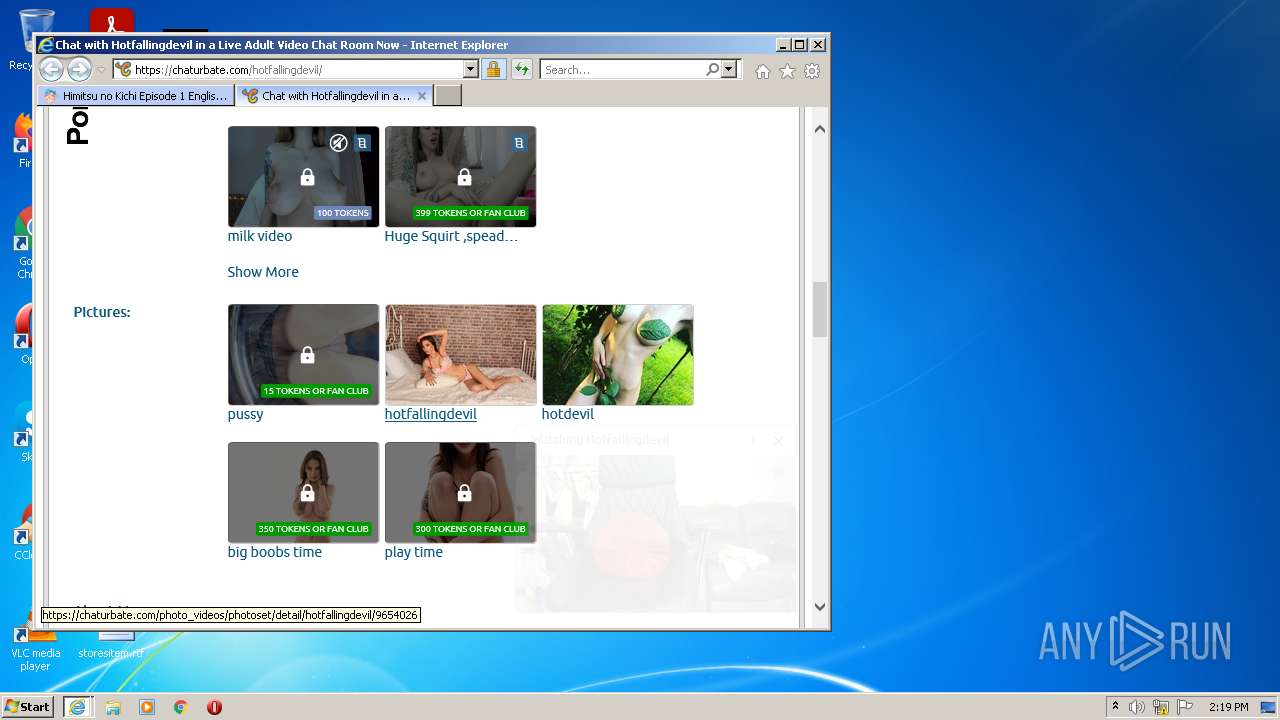
Task: Show hidden system tray icons
Action: coord(1116,707)
